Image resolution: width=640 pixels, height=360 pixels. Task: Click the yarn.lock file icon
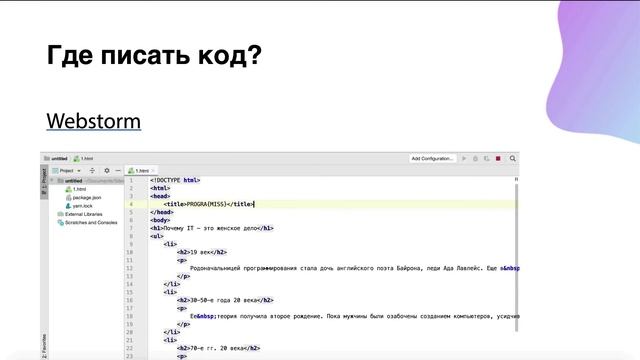[x=69, y=206]
